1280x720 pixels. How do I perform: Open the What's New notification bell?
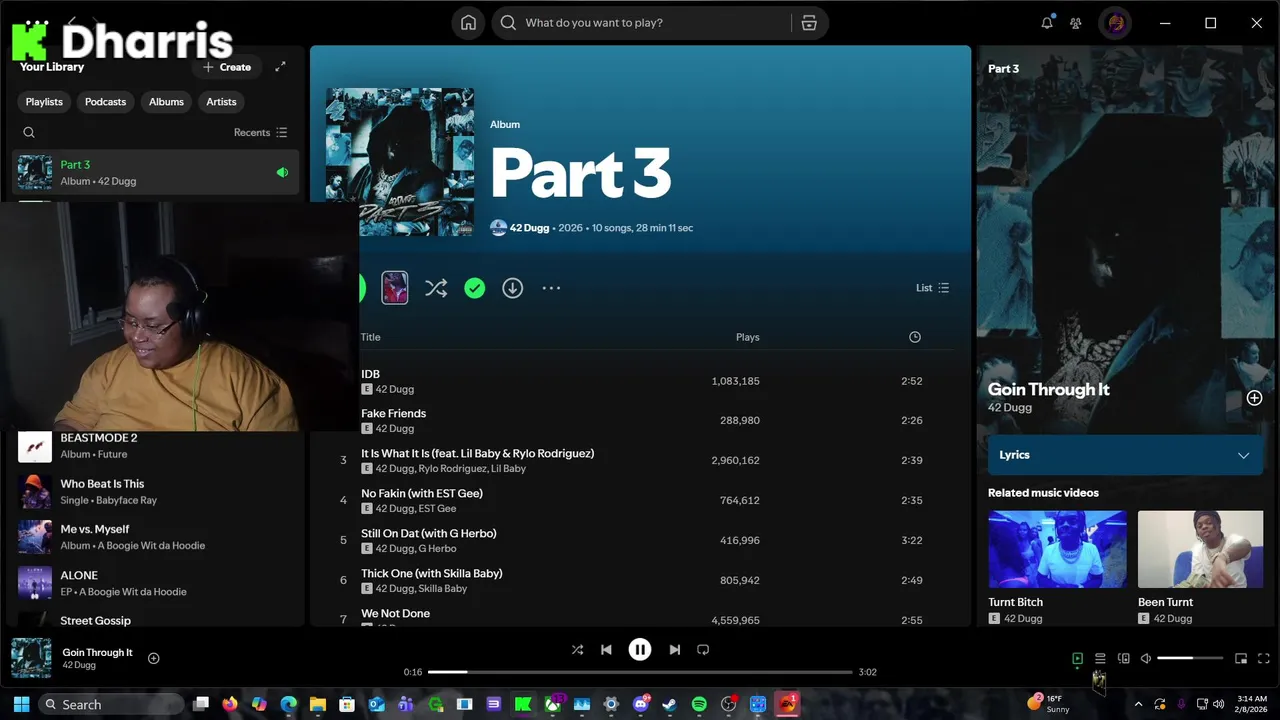click(1047, 23)
